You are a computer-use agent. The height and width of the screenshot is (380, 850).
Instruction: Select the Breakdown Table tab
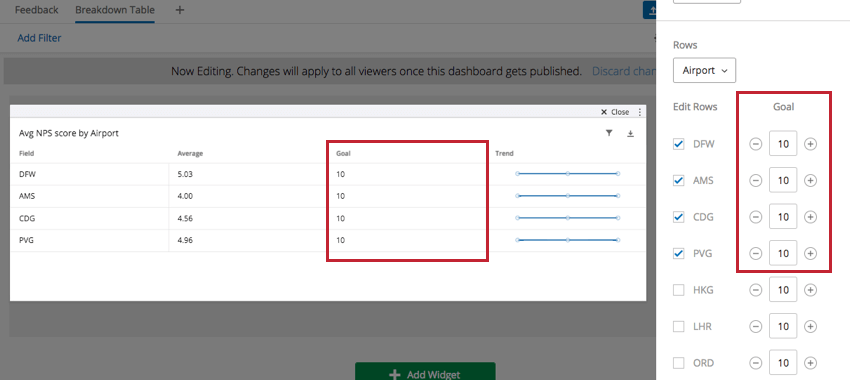pos(115,10)
